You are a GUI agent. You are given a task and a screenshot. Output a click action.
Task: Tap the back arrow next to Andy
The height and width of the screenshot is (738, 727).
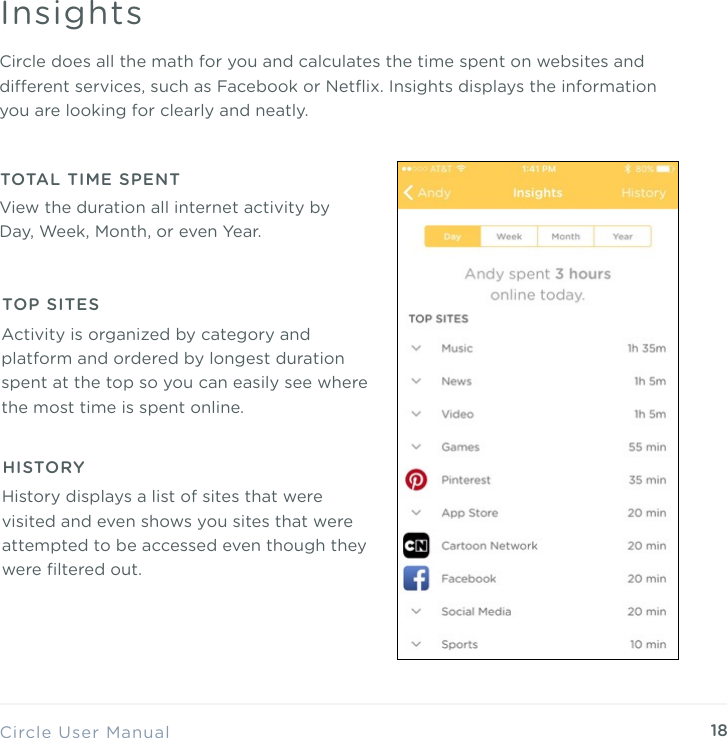click(x=409, y=193)
